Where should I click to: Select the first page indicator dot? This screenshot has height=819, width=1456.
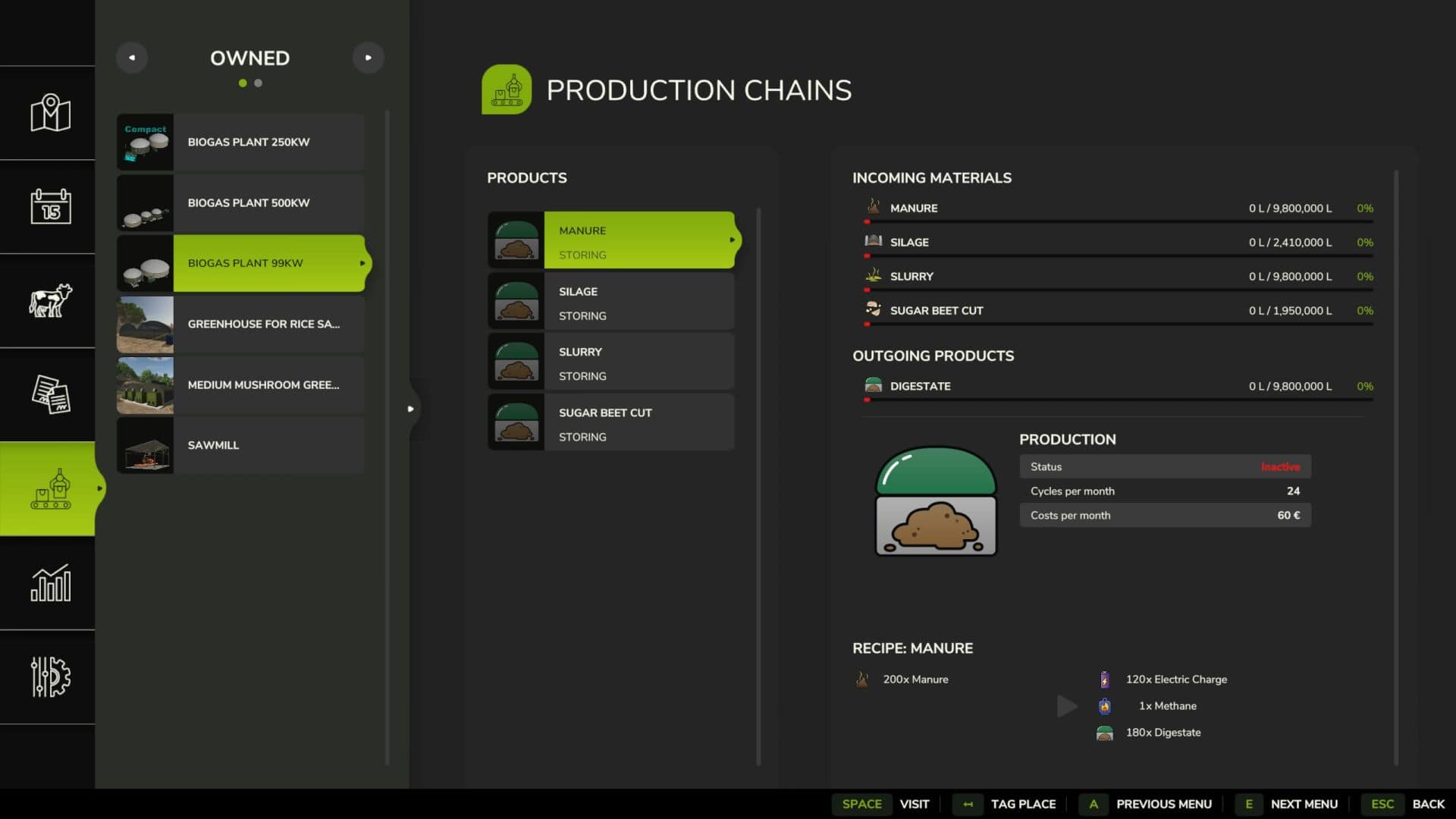[x=243, y=83]
